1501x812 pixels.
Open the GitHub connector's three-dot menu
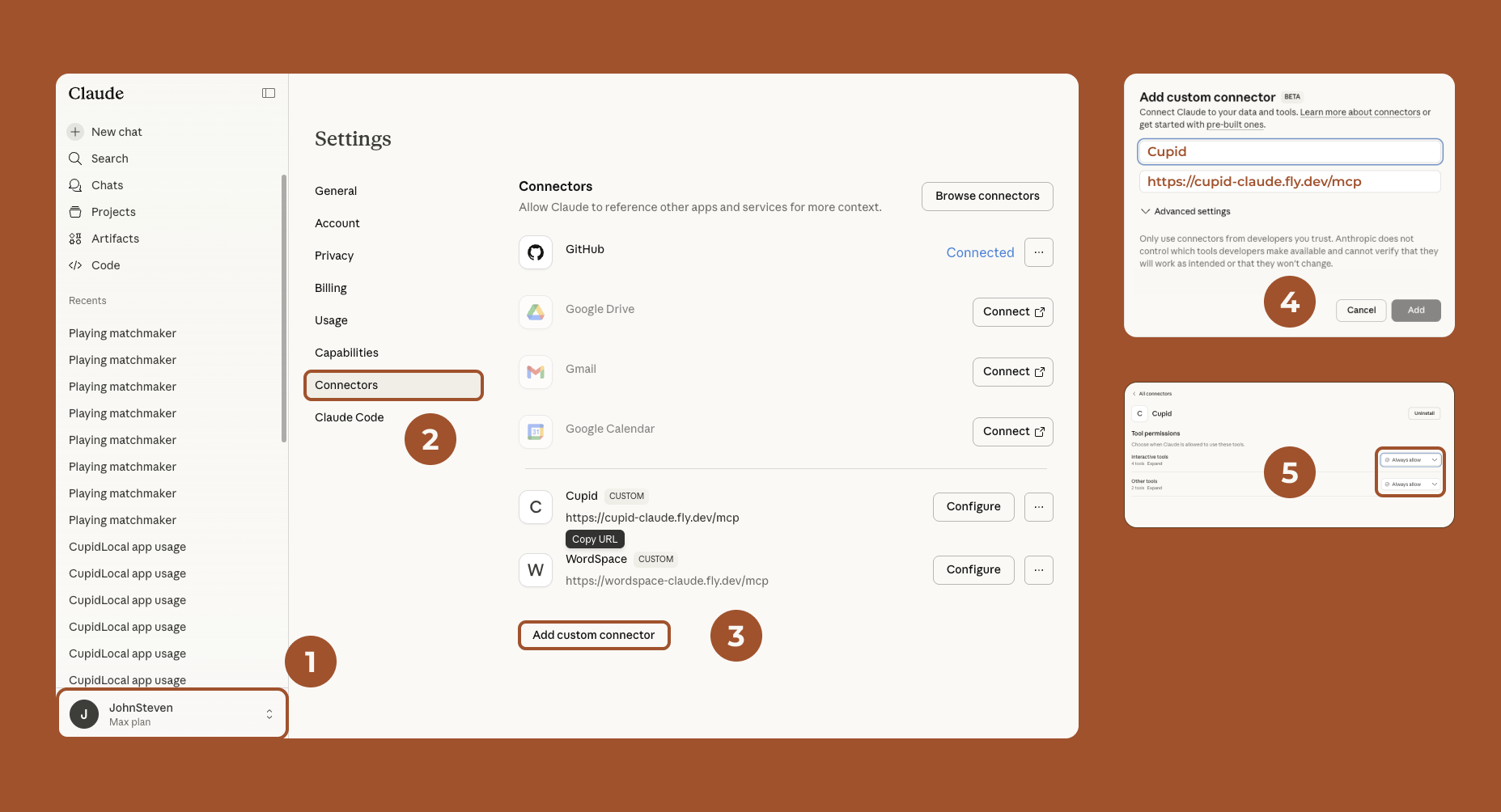[1038, 252]
